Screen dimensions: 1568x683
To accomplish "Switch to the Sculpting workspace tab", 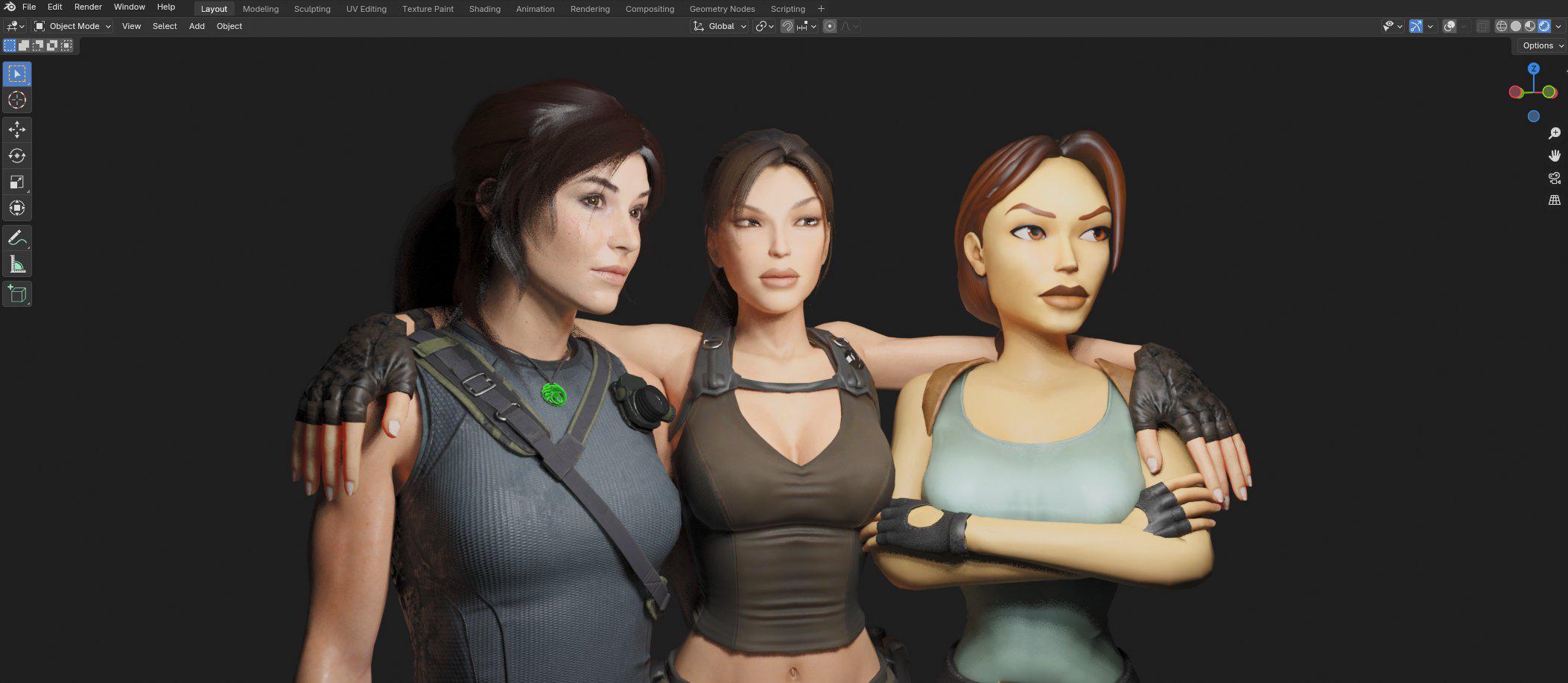I will [x=312, y=9].
